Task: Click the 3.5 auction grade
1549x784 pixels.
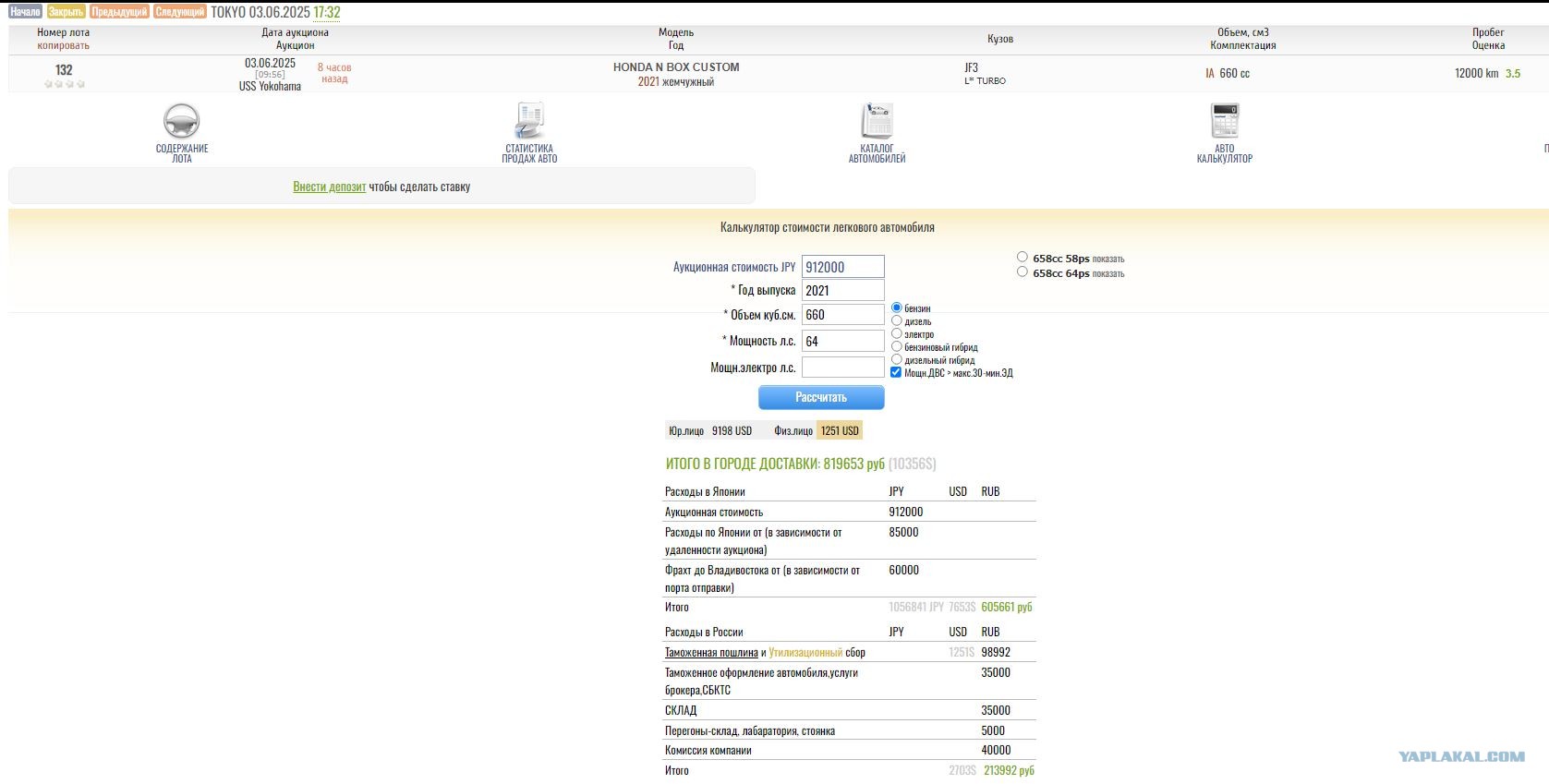Action: point(1513,74)
